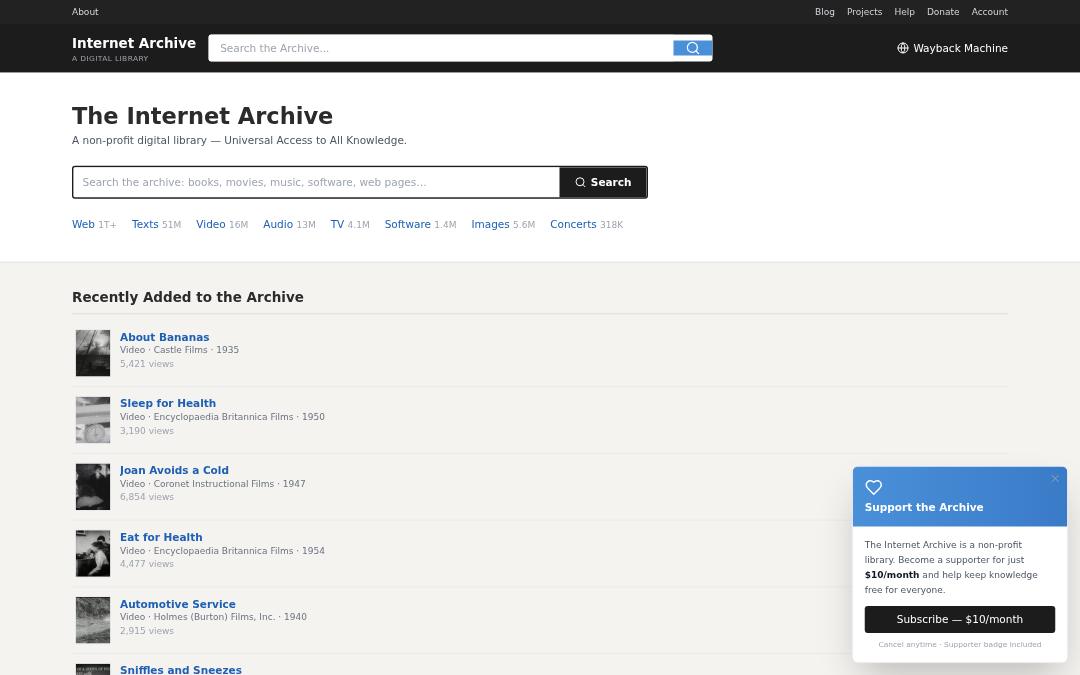Image resolution: width=1080 pixels, height=675 pixels.
Task: Click the About Bananas thumbnail
Action: click(93, 353)
